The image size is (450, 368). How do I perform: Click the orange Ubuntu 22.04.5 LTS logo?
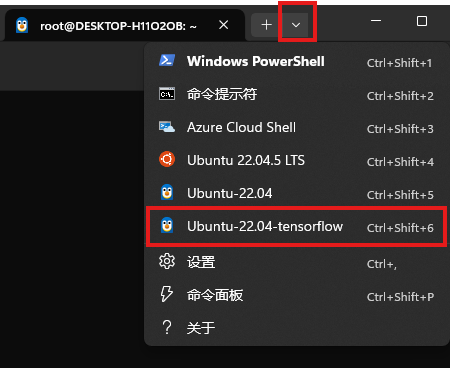(x=167, y=159)
